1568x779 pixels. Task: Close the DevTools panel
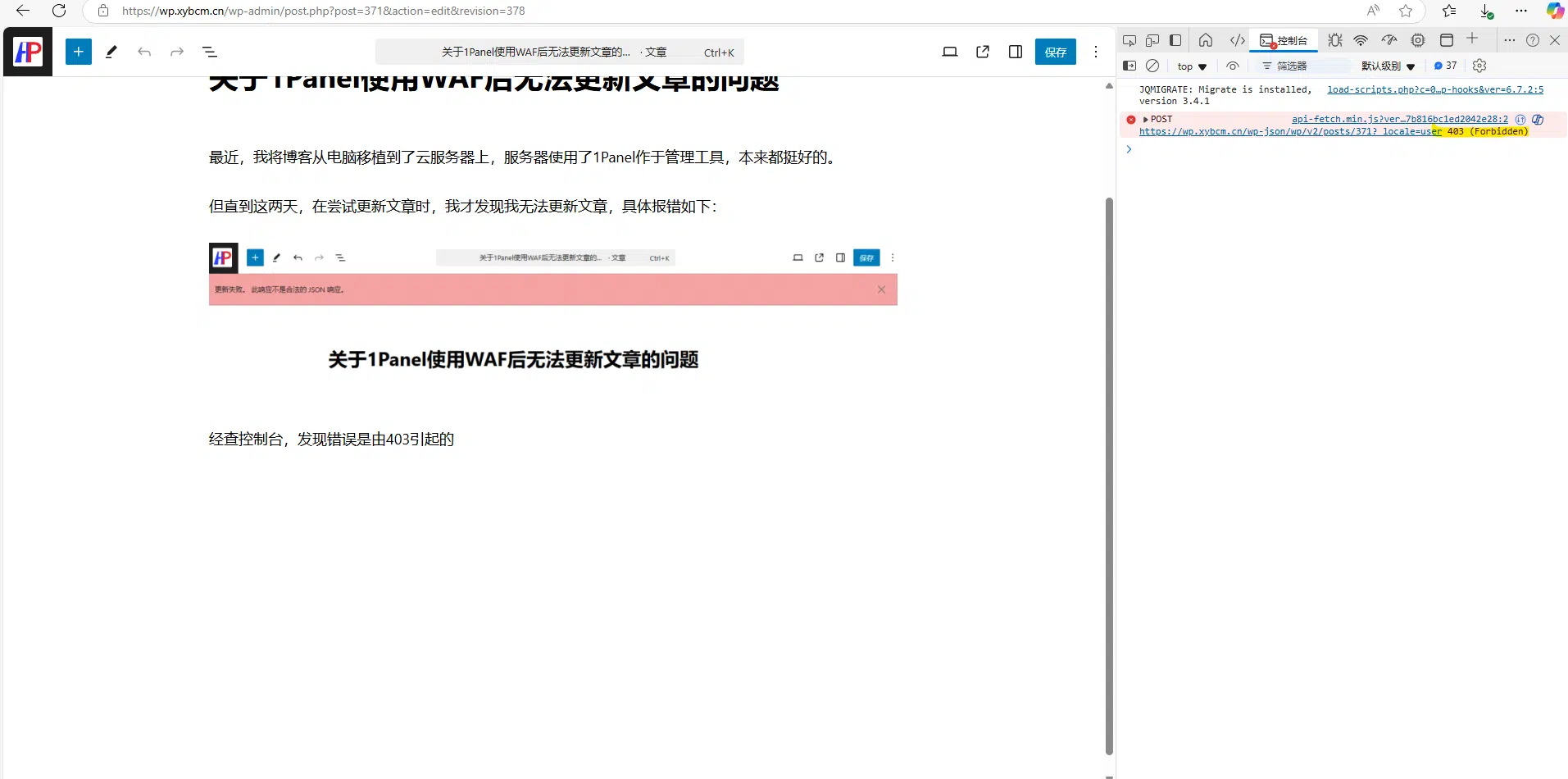pos(1555,40)
